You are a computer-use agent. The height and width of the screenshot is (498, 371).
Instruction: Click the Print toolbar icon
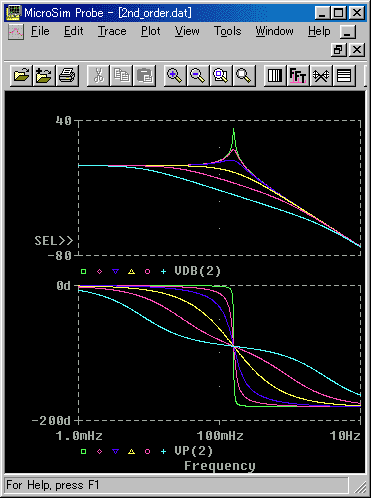pos(67,75)
